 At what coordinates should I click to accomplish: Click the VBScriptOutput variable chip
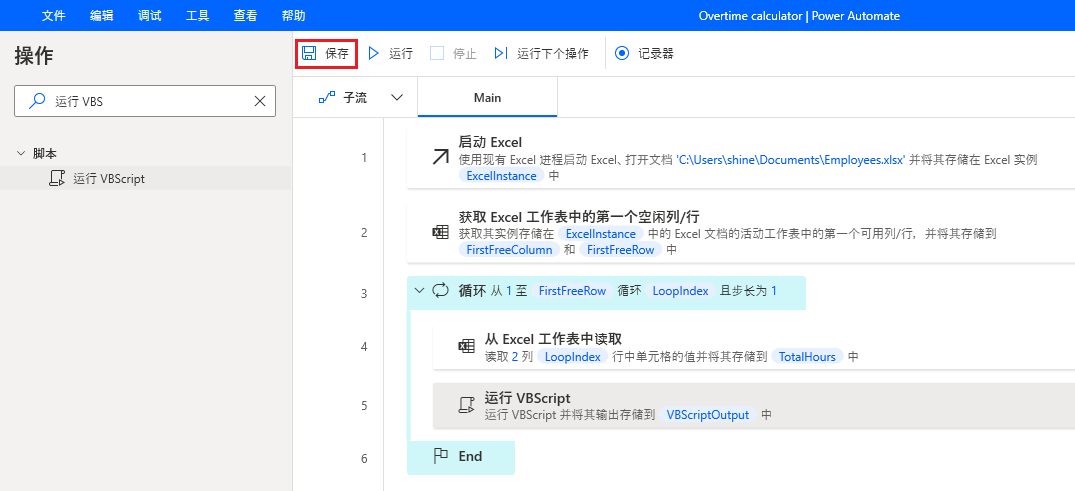(x=708, y=415)
